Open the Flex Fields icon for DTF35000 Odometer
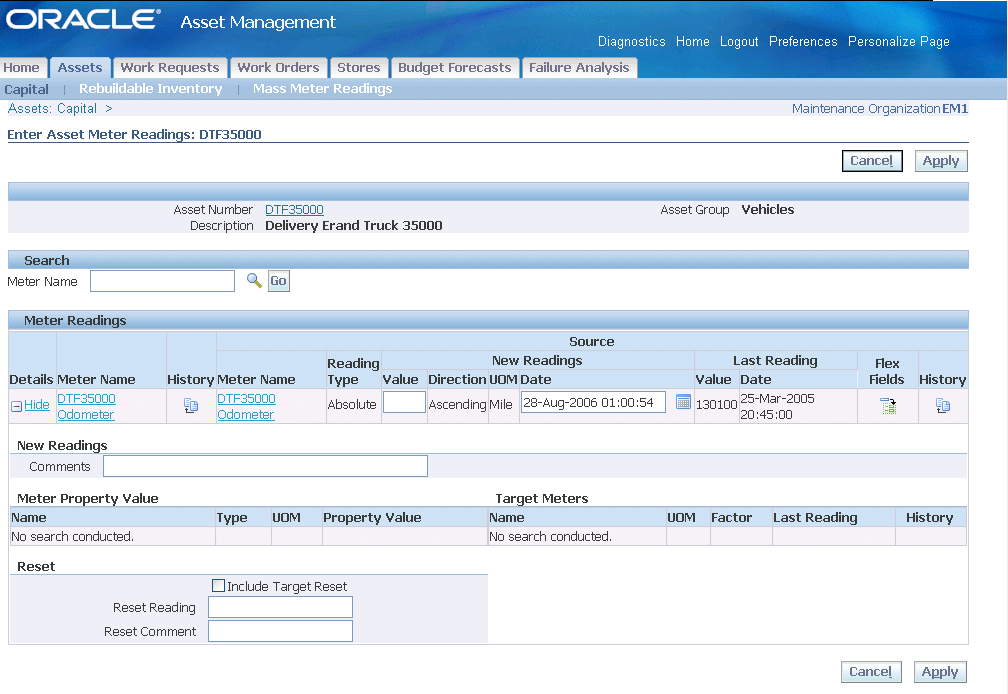The width and height of the screenshot is (1008, 694). pos(888,405)
